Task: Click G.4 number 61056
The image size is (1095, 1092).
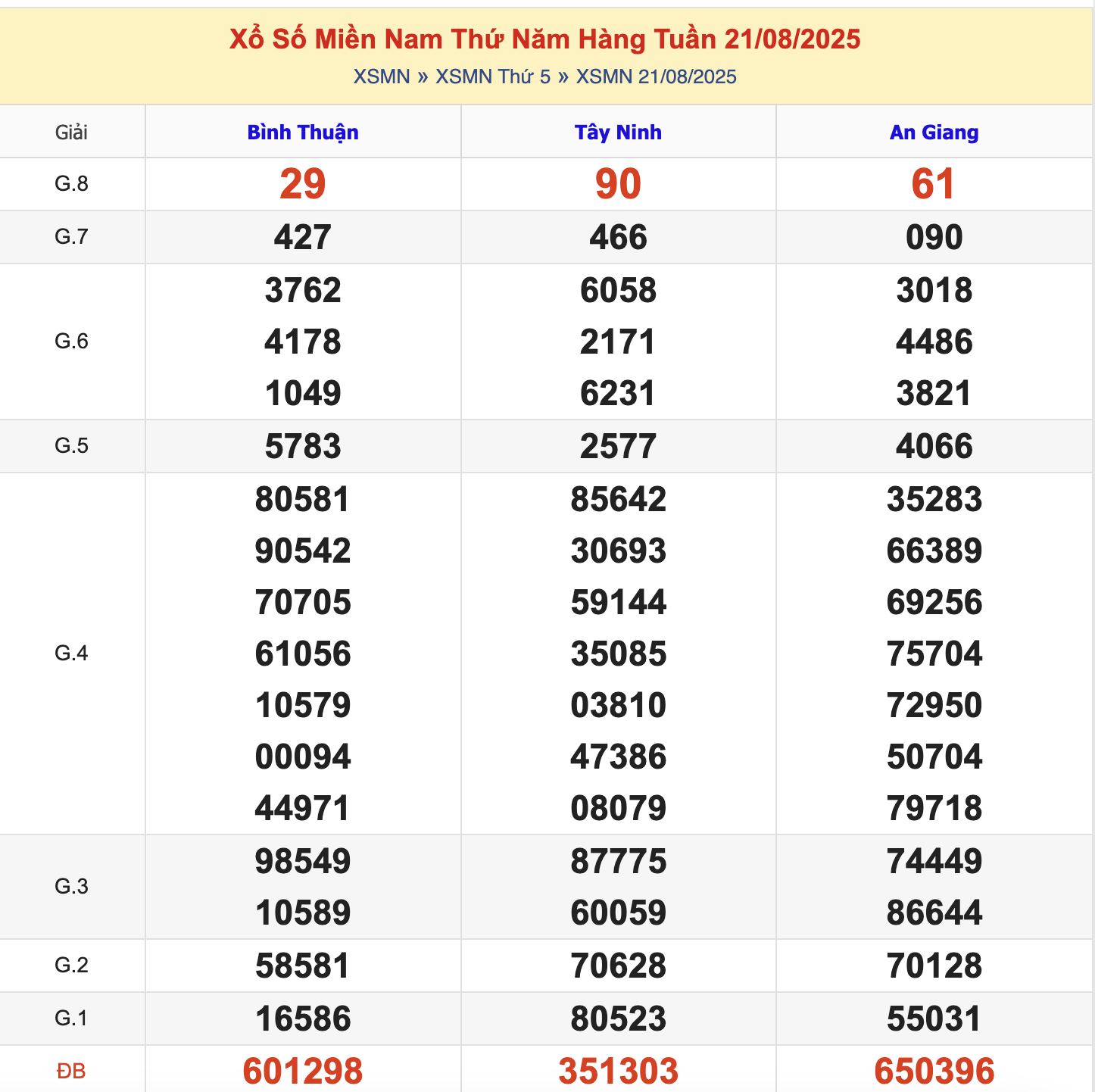Action: pyautogui.click(x=303, y=654)
